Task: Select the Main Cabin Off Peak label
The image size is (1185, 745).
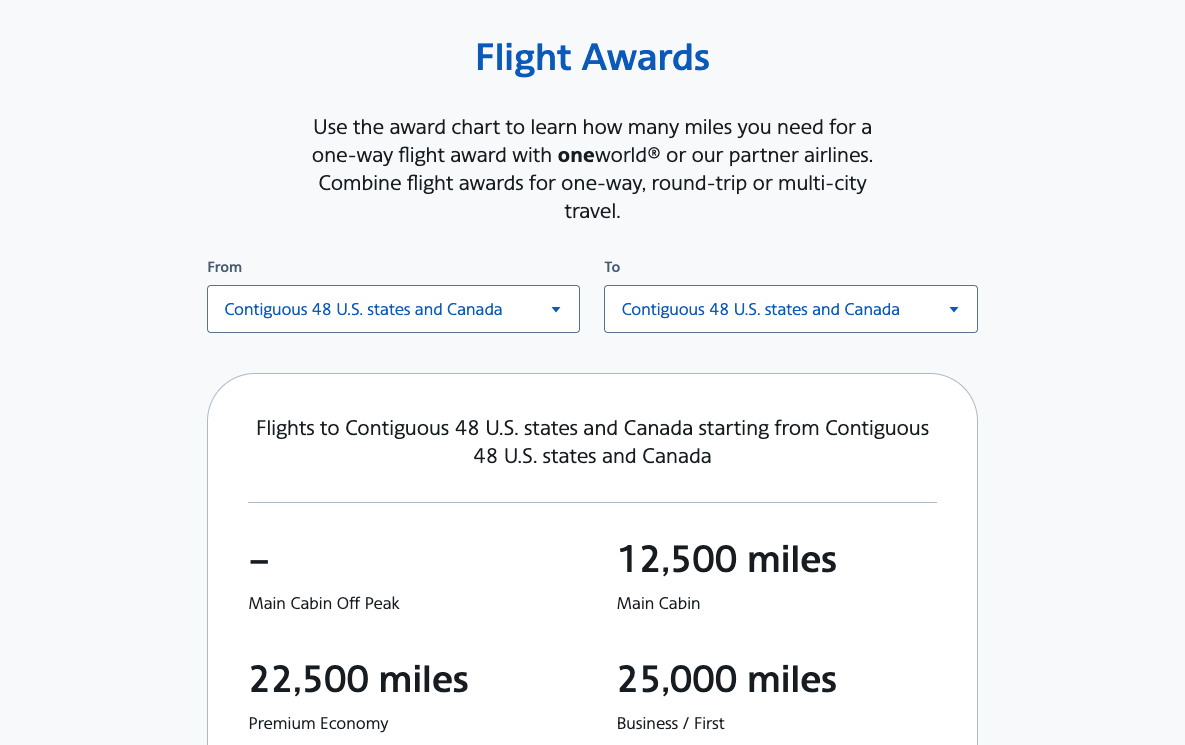Action: (323, 603)
